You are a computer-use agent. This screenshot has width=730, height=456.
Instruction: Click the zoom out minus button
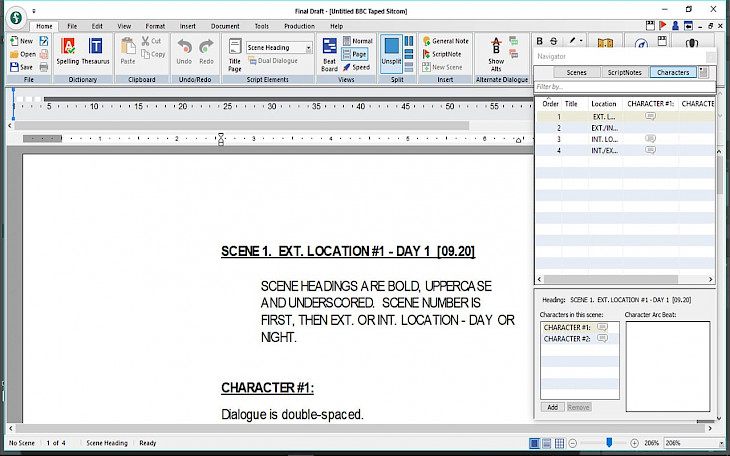[573, 443]
